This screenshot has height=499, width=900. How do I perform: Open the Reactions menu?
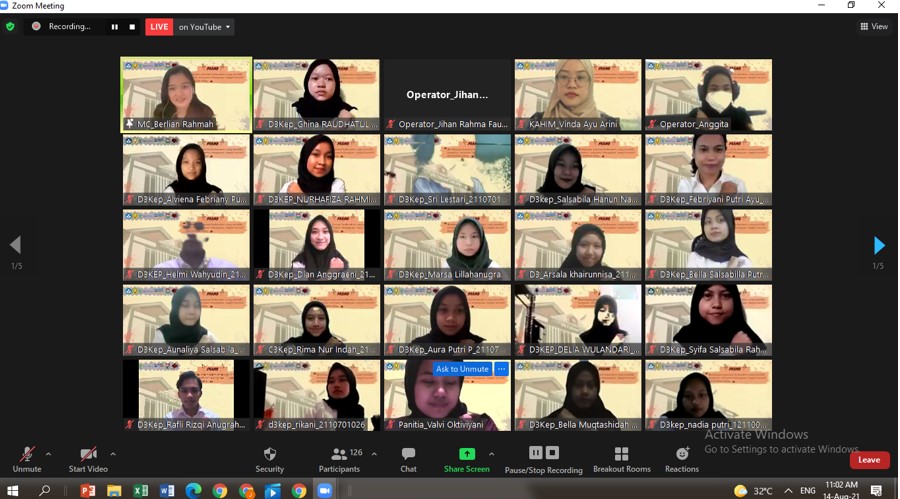(682, 459)
